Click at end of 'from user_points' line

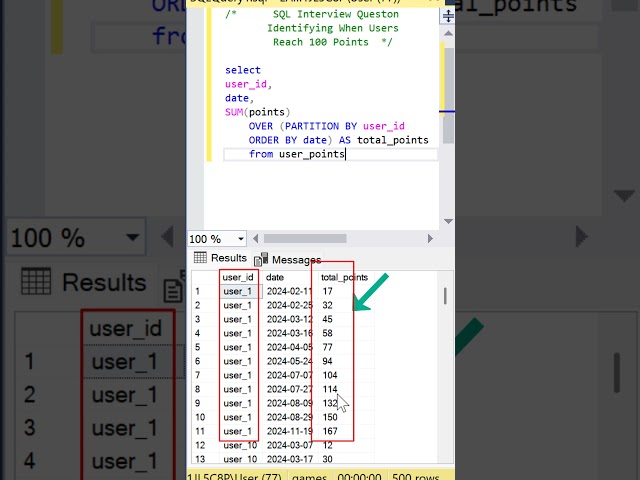click(x=345, y=154)
